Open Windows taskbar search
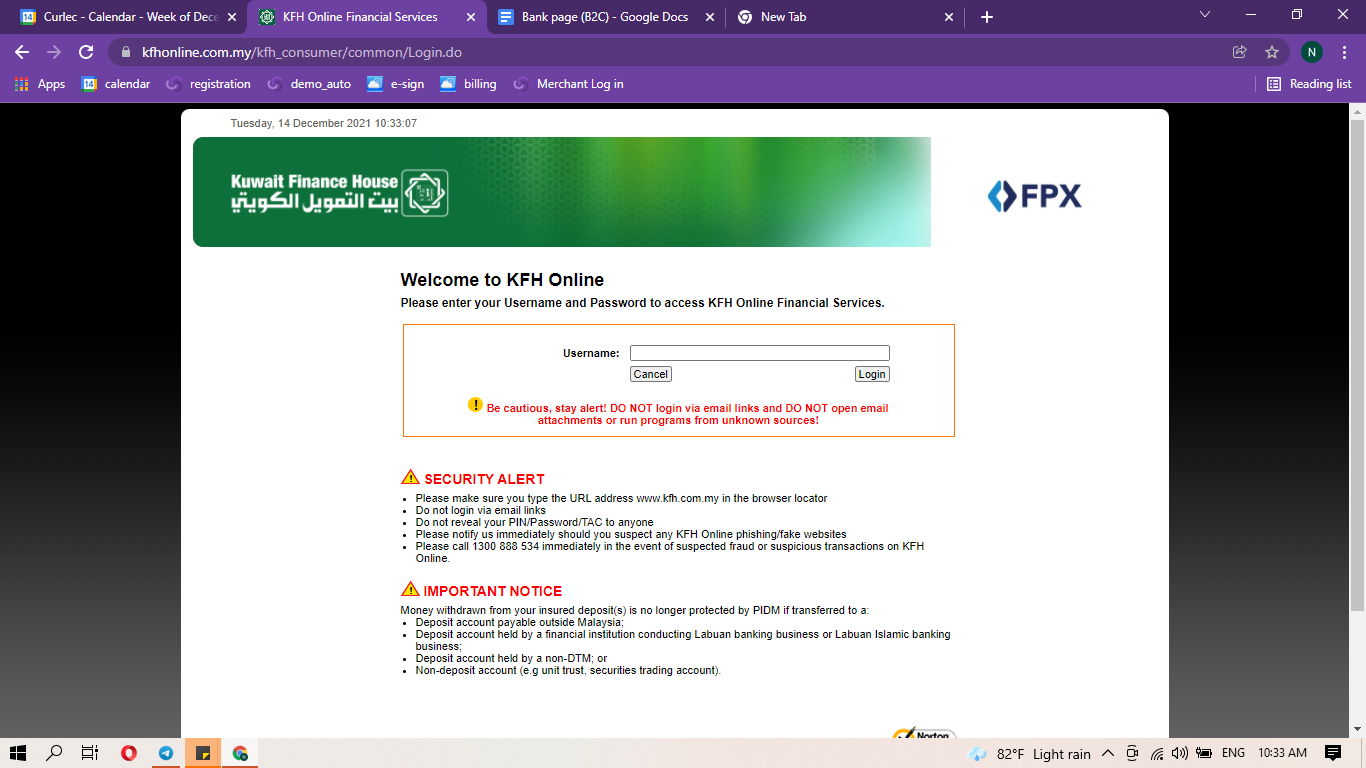 coord(54,753)
